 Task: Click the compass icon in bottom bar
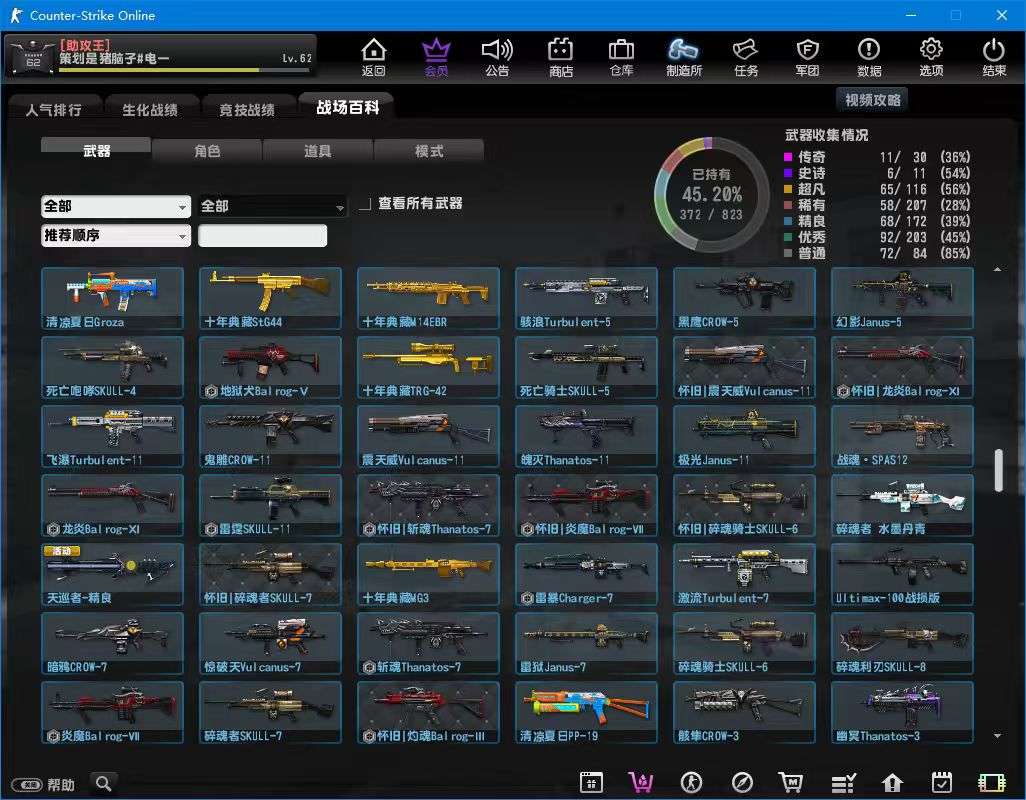tap(742, 782)
